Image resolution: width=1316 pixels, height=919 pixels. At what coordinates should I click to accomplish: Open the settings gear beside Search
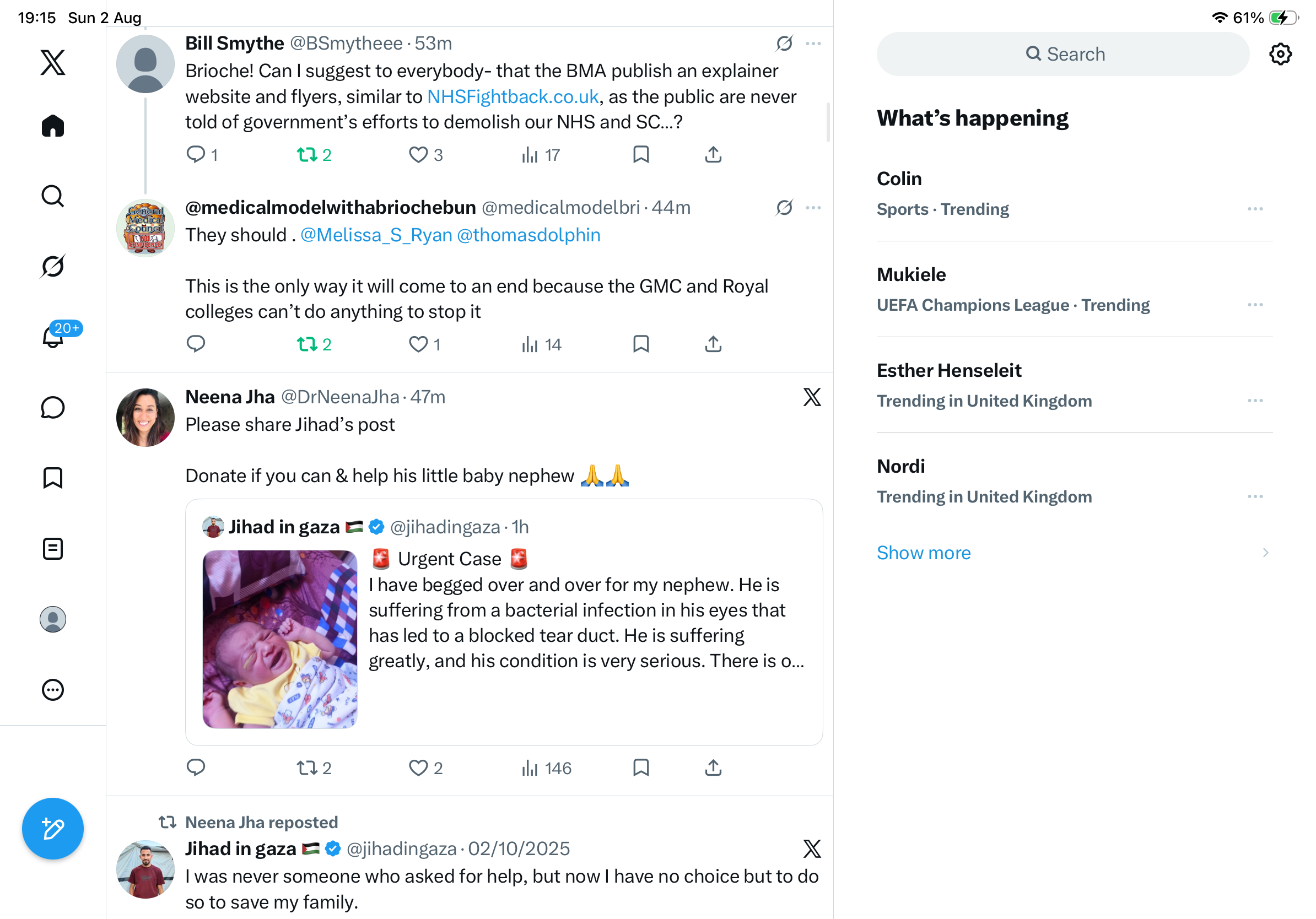1280,54
